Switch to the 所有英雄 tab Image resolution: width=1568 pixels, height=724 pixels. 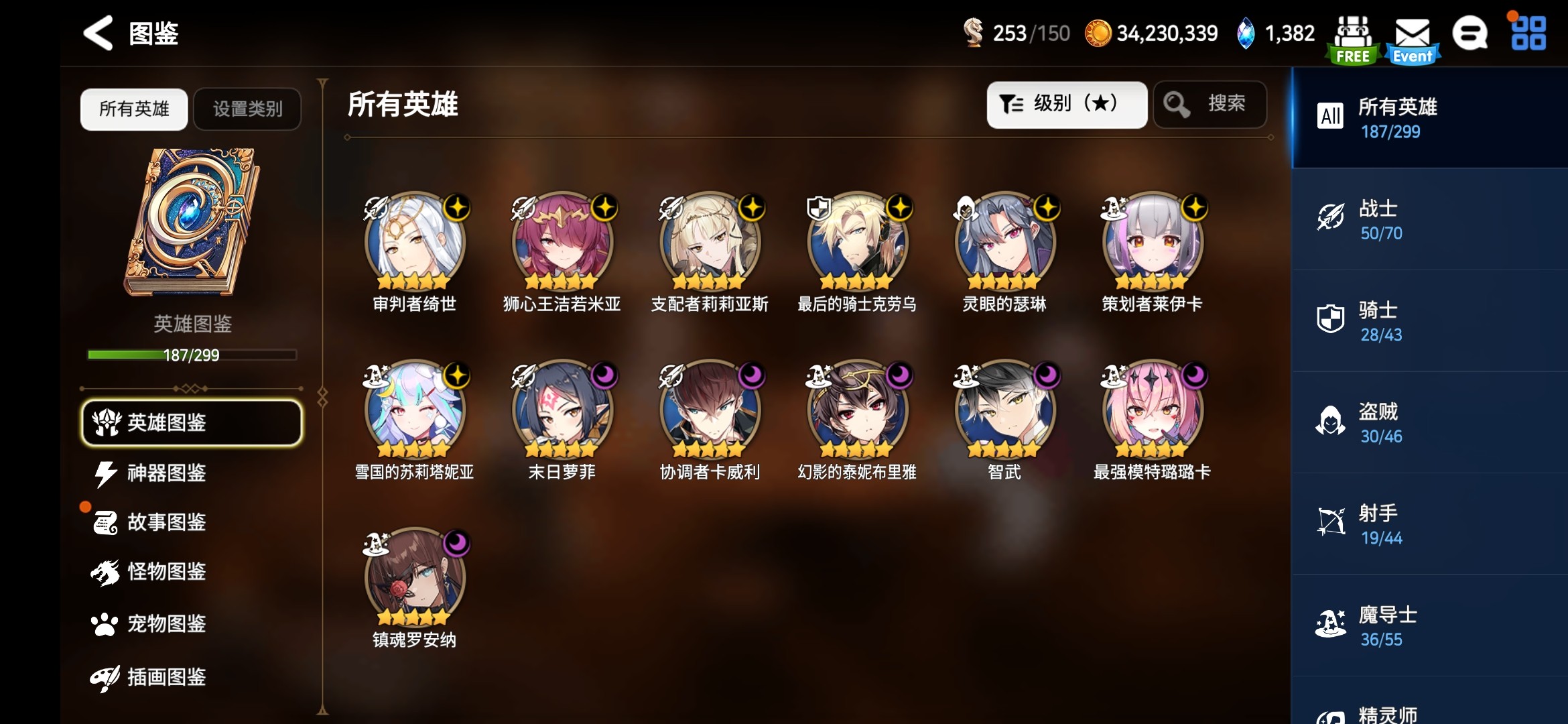[134, 109]
